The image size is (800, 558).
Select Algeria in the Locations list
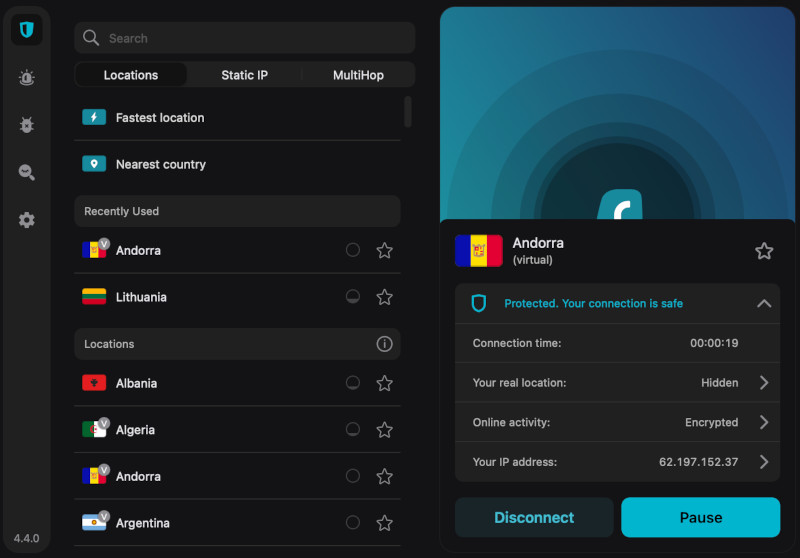coord(237,430)
